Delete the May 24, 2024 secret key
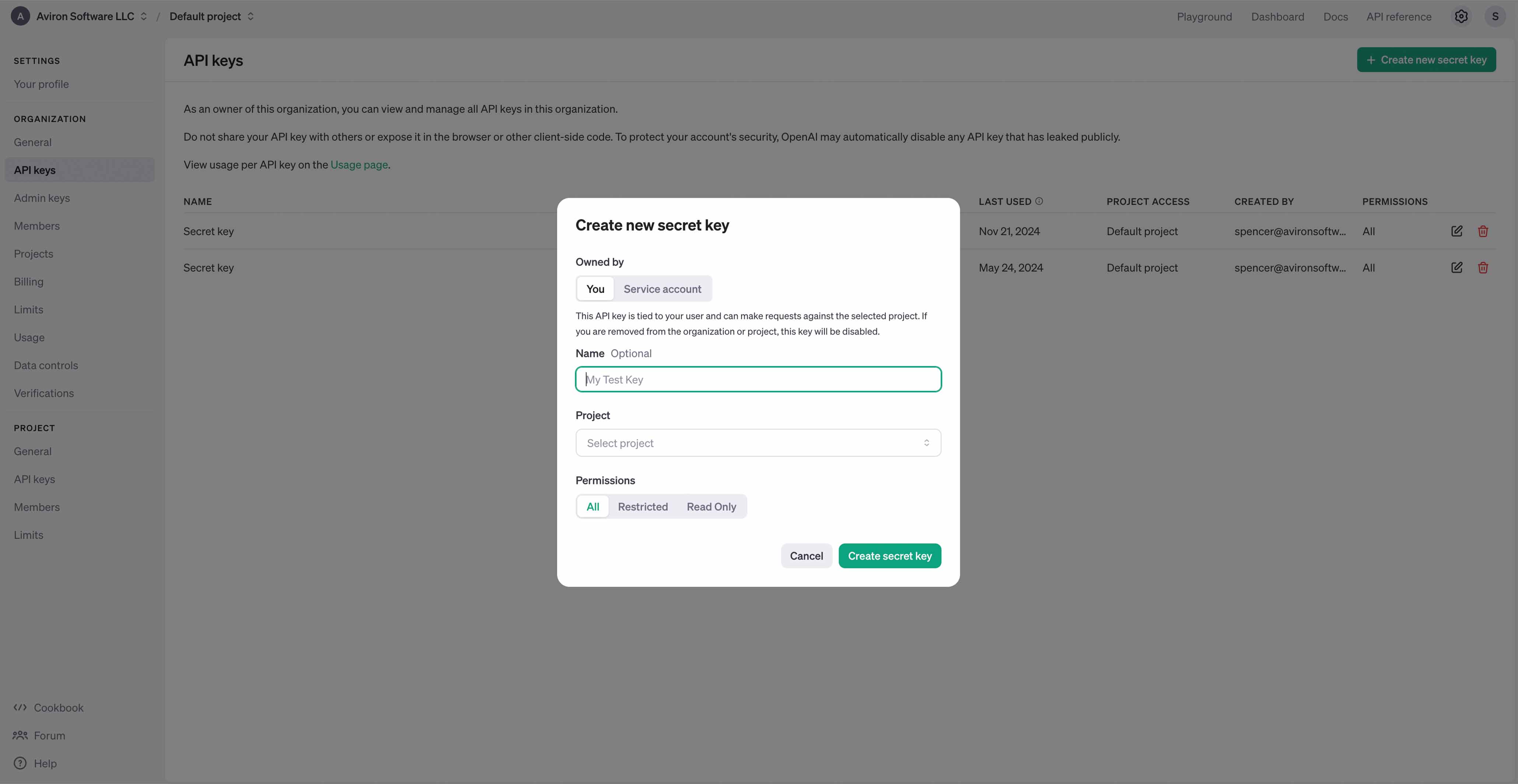Image resolution: width=1518 pixels, height=784 pixels. pyautogui.click(x=1483, y=267)
